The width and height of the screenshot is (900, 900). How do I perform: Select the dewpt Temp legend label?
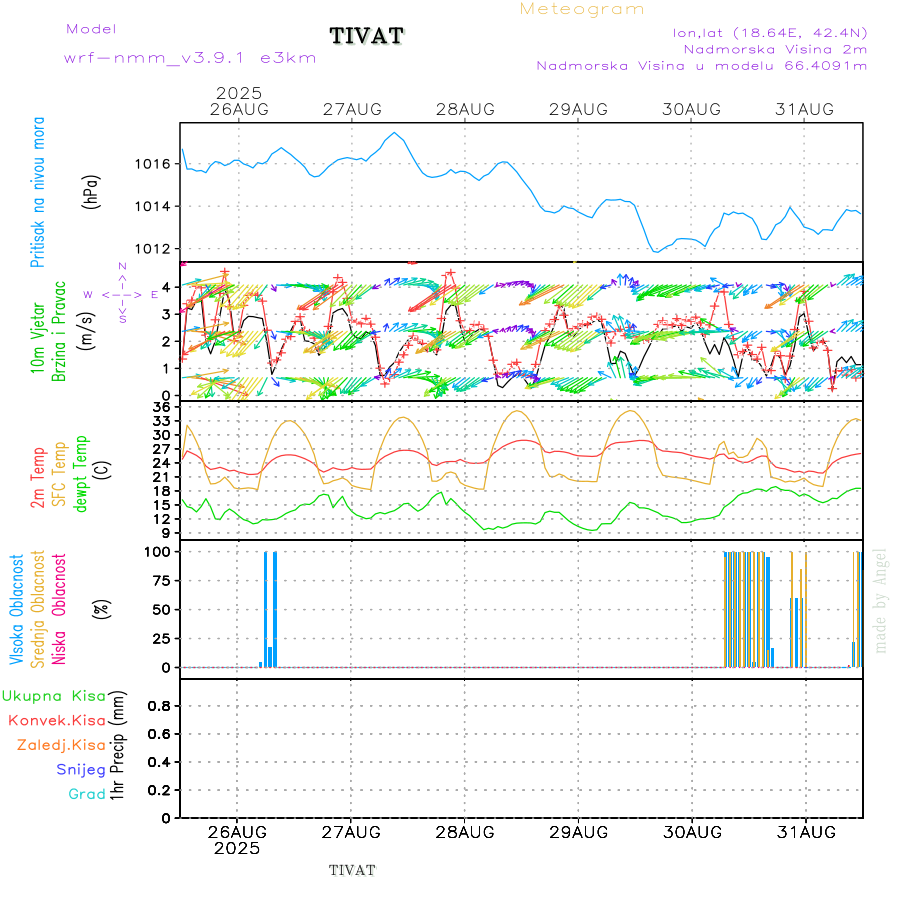(81, 472)
